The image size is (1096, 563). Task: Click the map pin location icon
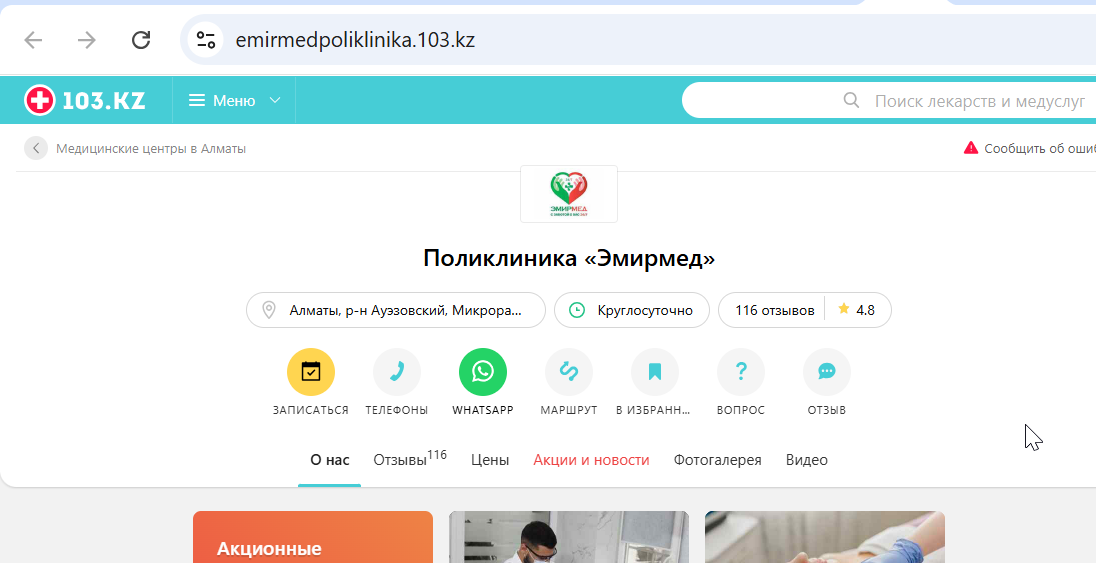pyautogui.click(x=268, y=310)
